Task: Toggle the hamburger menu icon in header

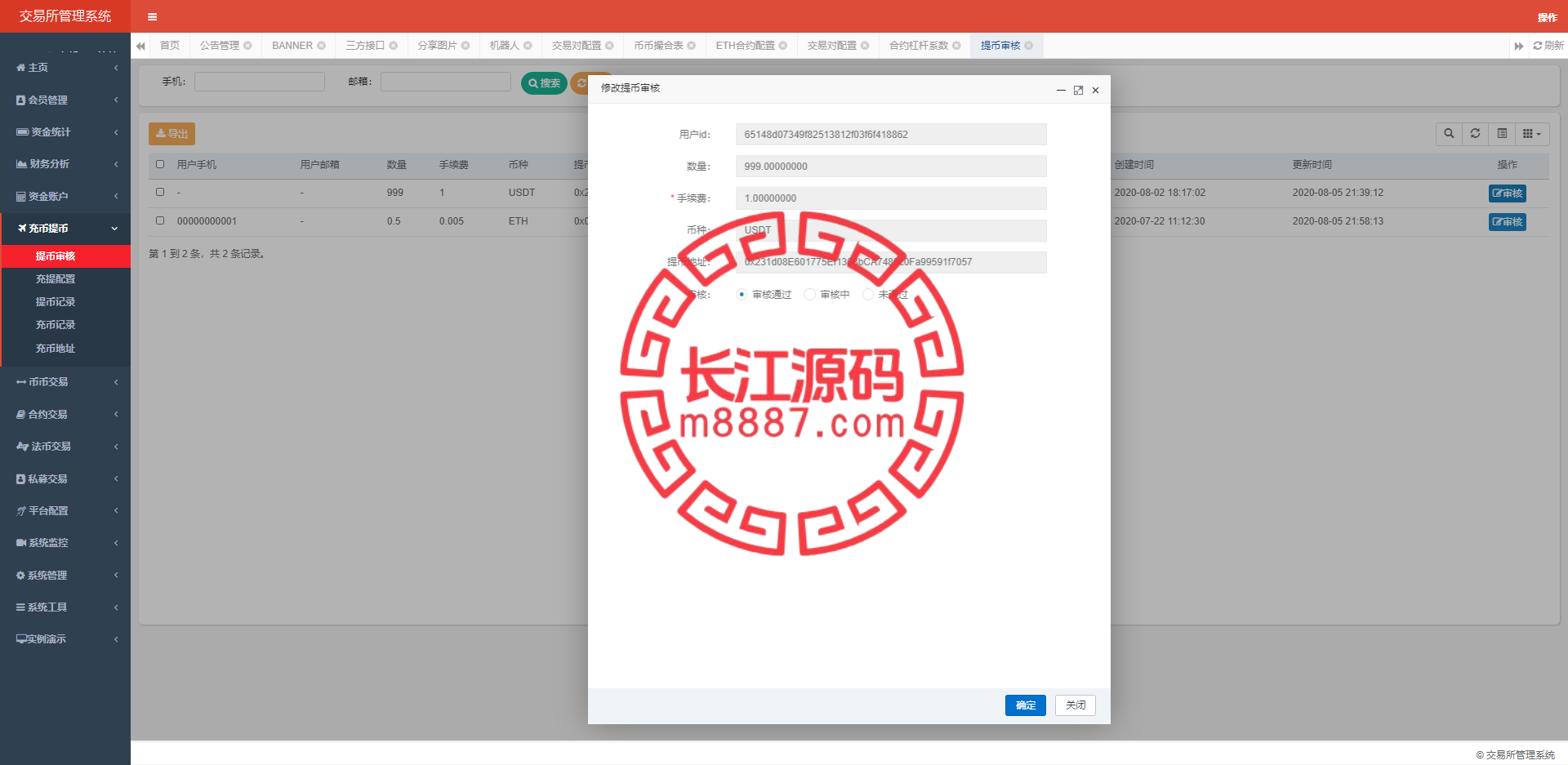Action: [x=152, y=16]
